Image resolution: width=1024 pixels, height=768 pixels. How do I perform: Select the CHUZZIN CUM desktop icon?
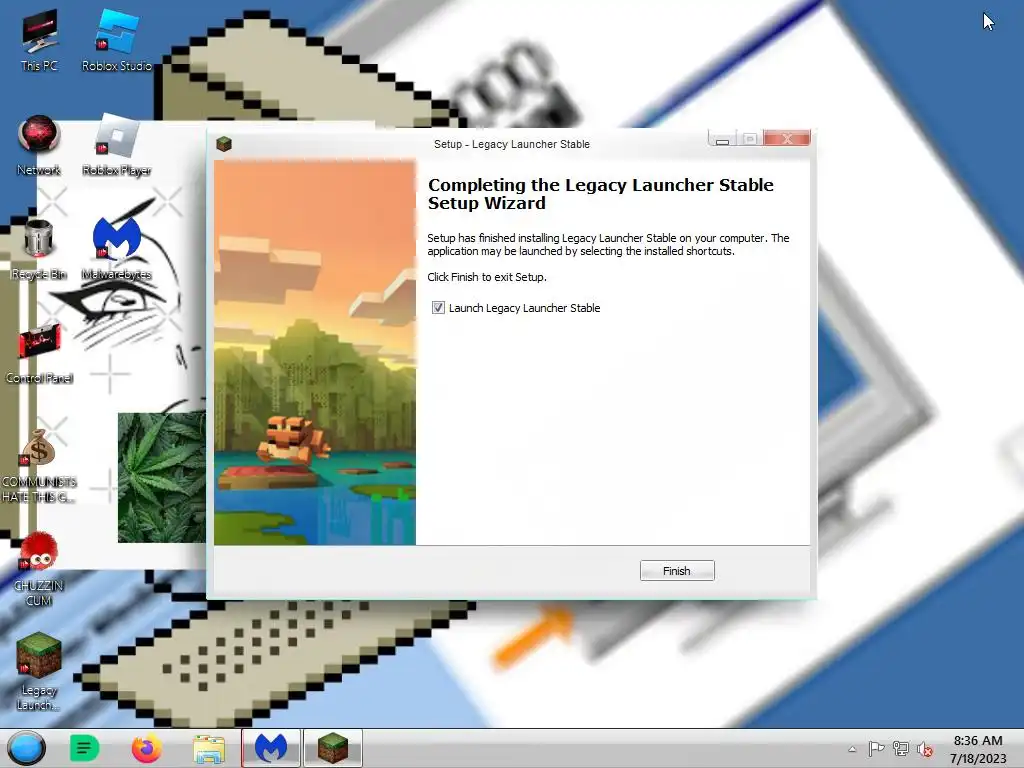point(39,570)
